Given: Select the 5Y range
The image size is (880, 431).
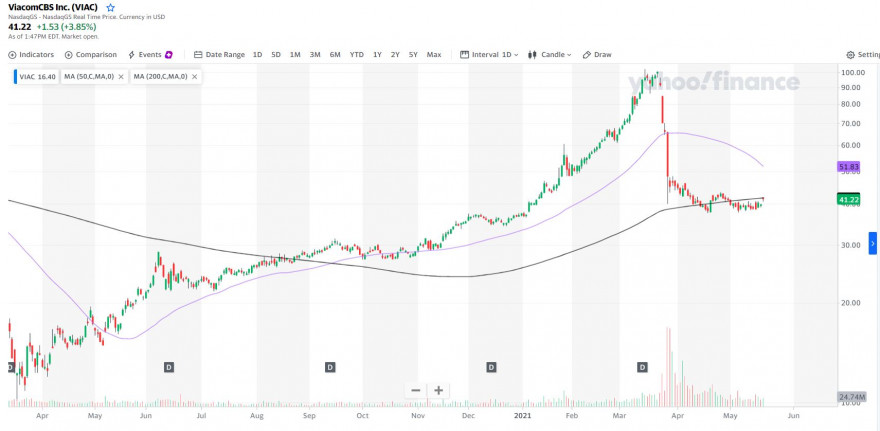Looking at the screenshot, I should [413, 54].
